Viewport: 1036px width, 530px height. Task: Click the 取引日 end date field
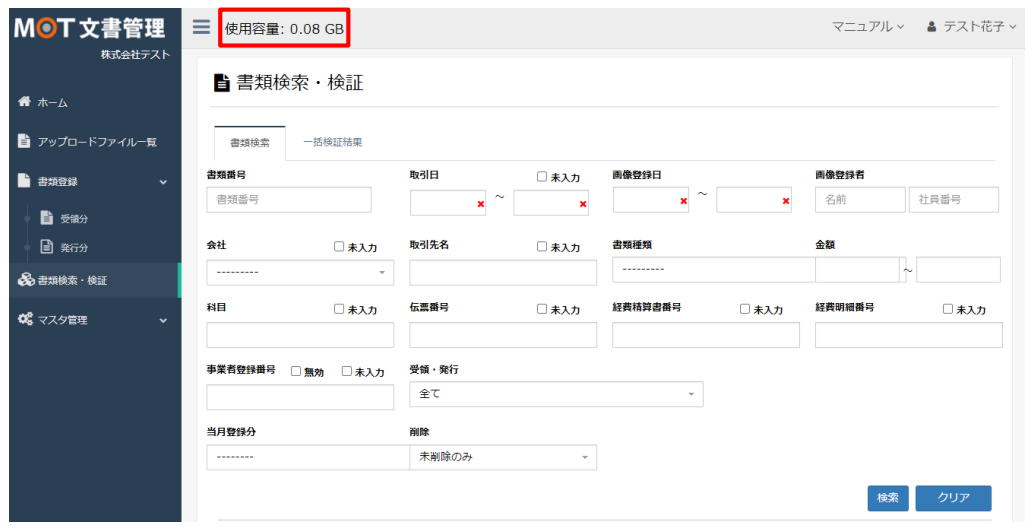pos(551,203)
